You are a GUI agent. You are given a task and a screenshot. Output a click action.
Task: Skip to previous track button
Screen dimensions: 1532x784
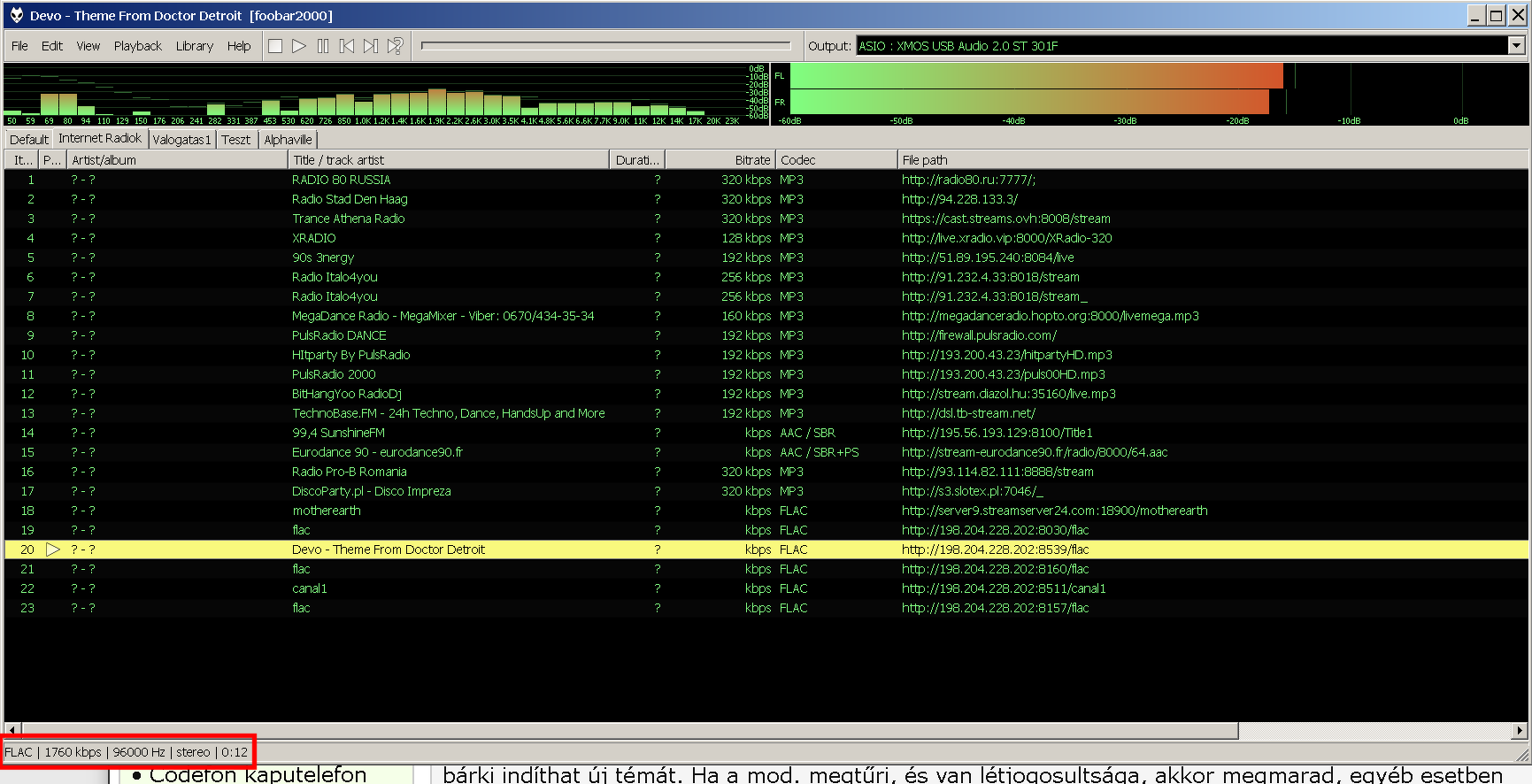347,46
